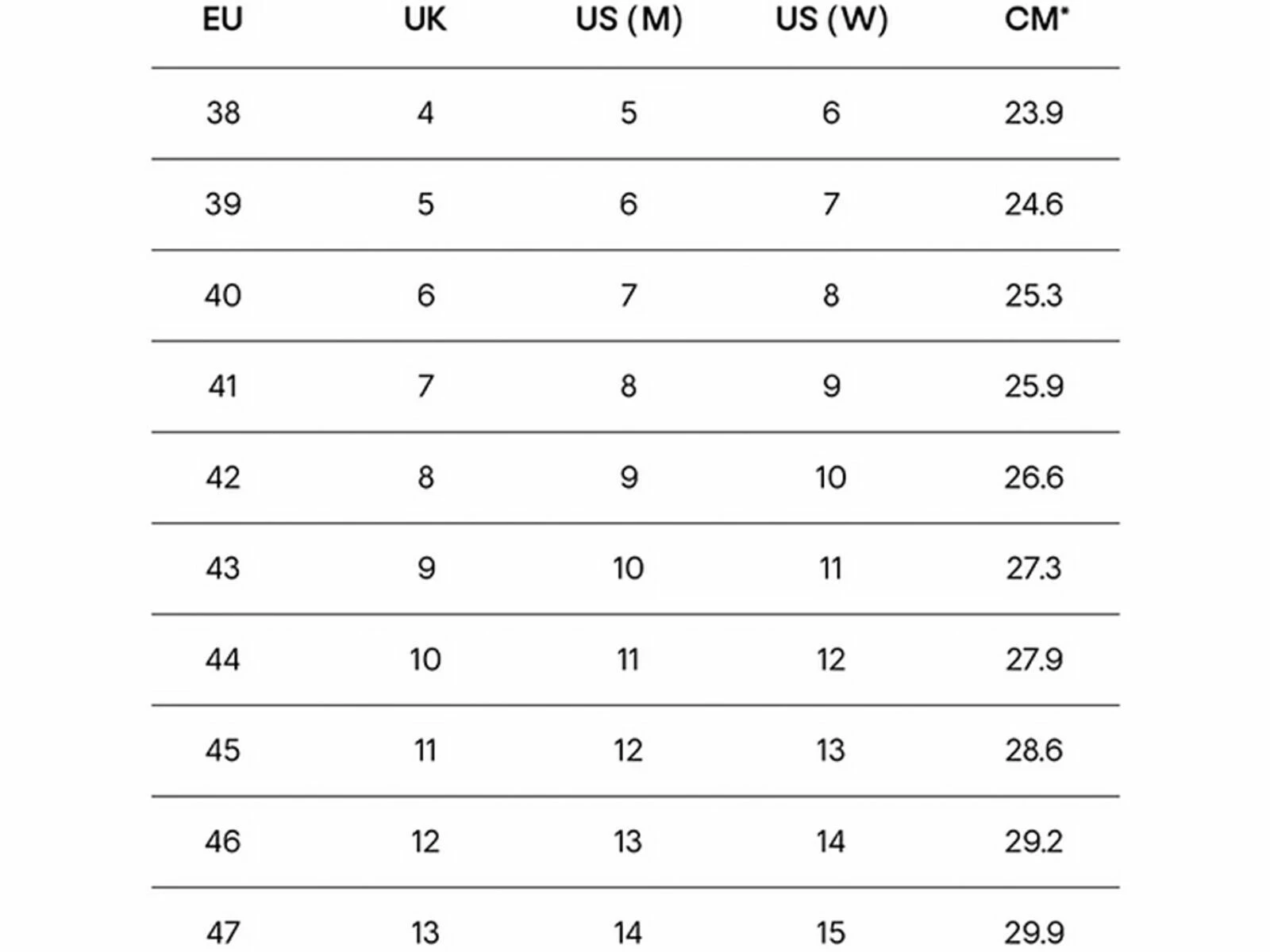
Task: Click the 24.6 CM value
Action: 1033,204
